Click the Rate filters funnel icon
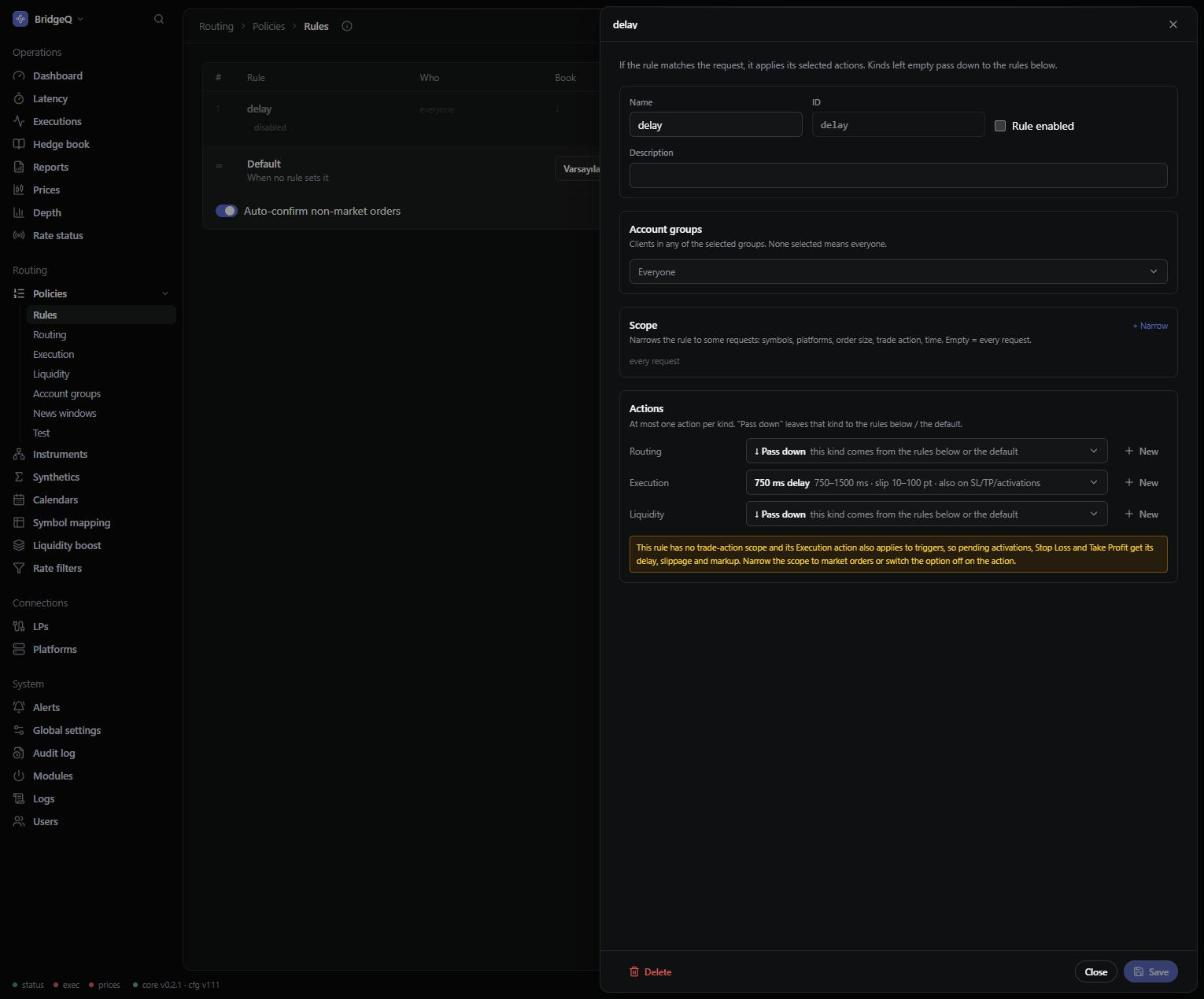This screenshot has height=999, width=1204. point(19,568)
